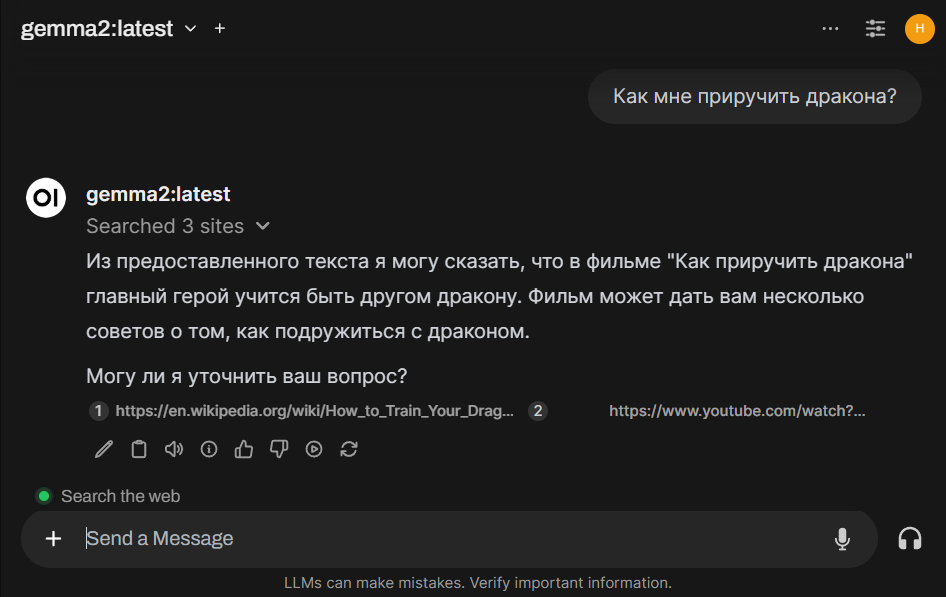
Task: Click the gemma2:latest response name label
Action: tap(158, 194)
